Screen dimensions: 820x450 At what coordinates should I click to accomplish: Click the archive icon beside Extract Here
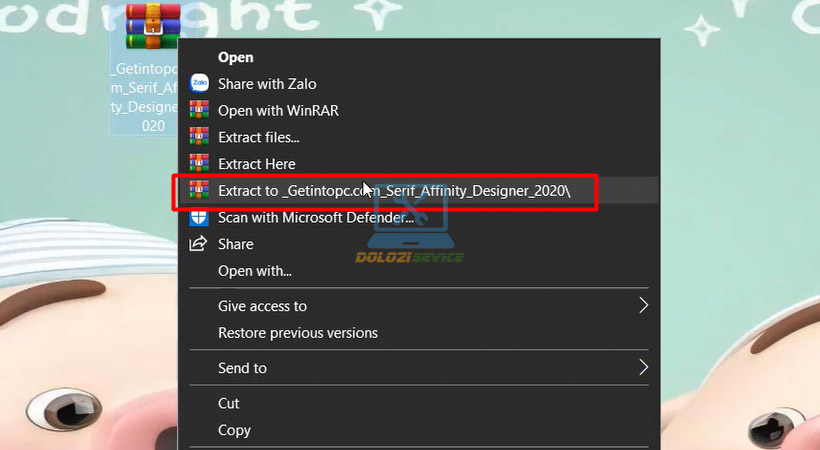point(198,164)
